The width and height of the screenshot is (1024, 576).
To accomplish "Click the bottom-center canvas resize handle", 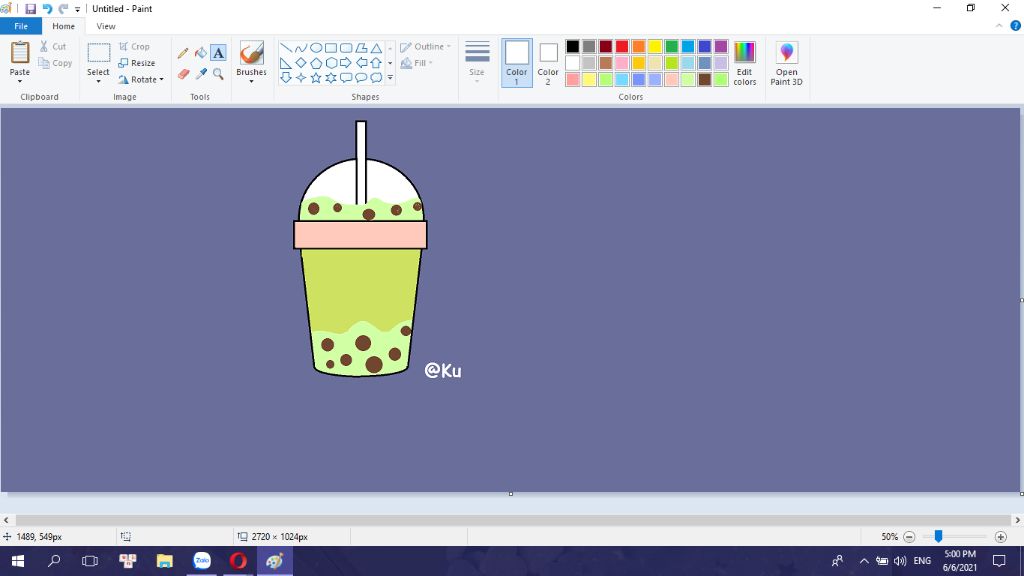I will coord(511,494).
